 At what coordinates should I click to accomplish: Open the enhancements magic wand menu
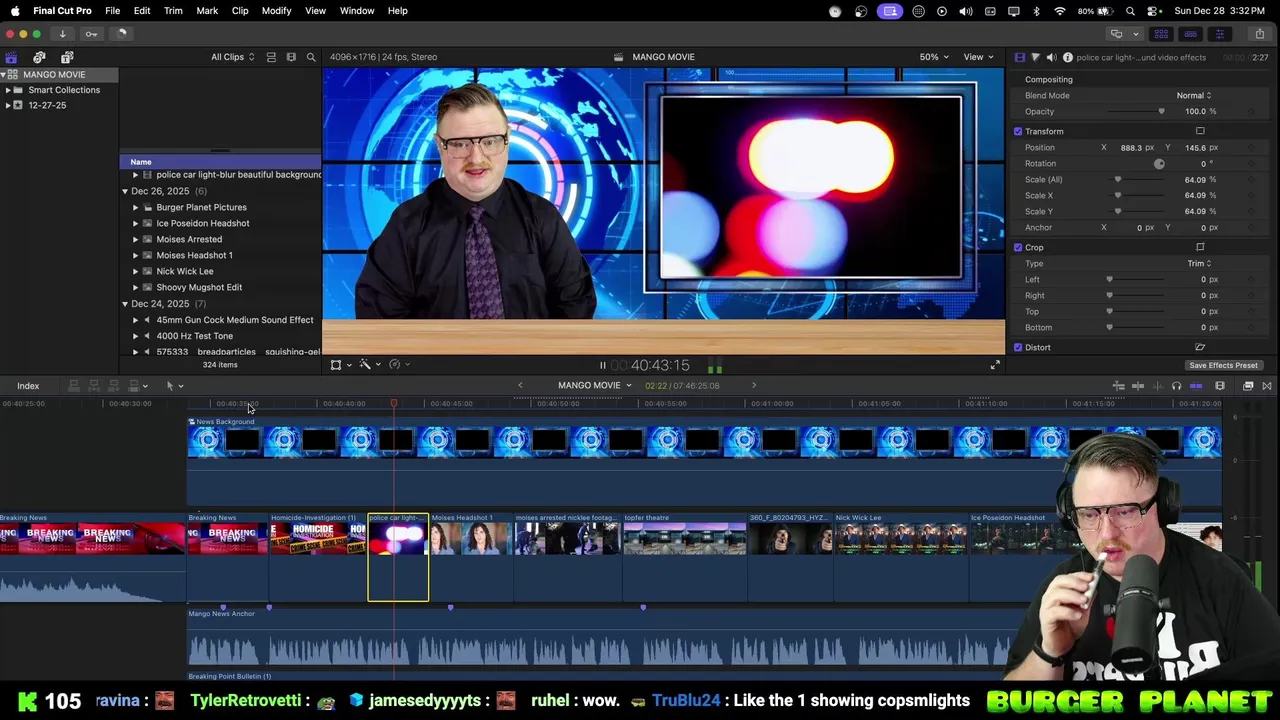pos(369,365)
